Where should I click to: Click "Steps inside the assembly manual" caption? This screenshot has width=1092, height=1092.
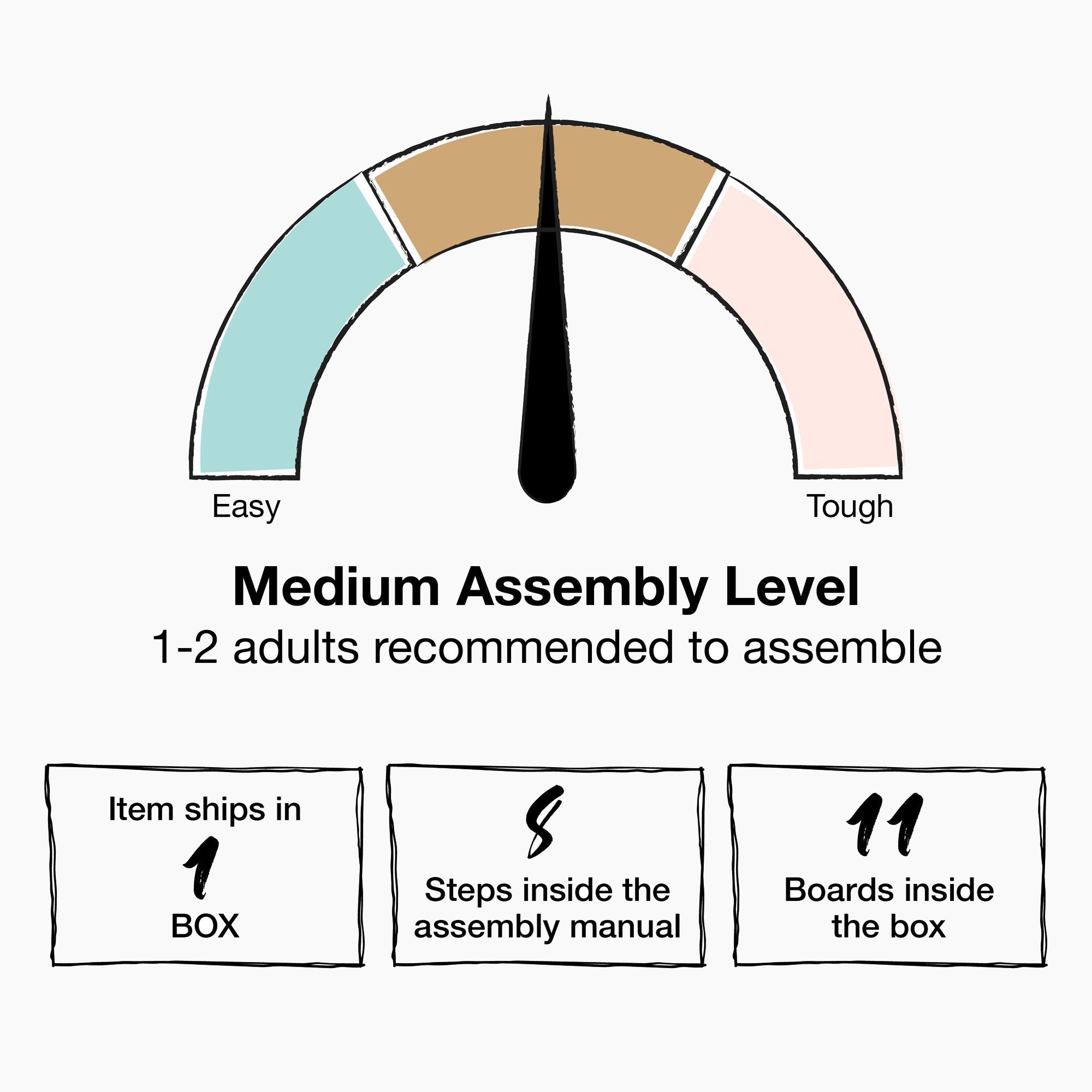click(547, 909)
